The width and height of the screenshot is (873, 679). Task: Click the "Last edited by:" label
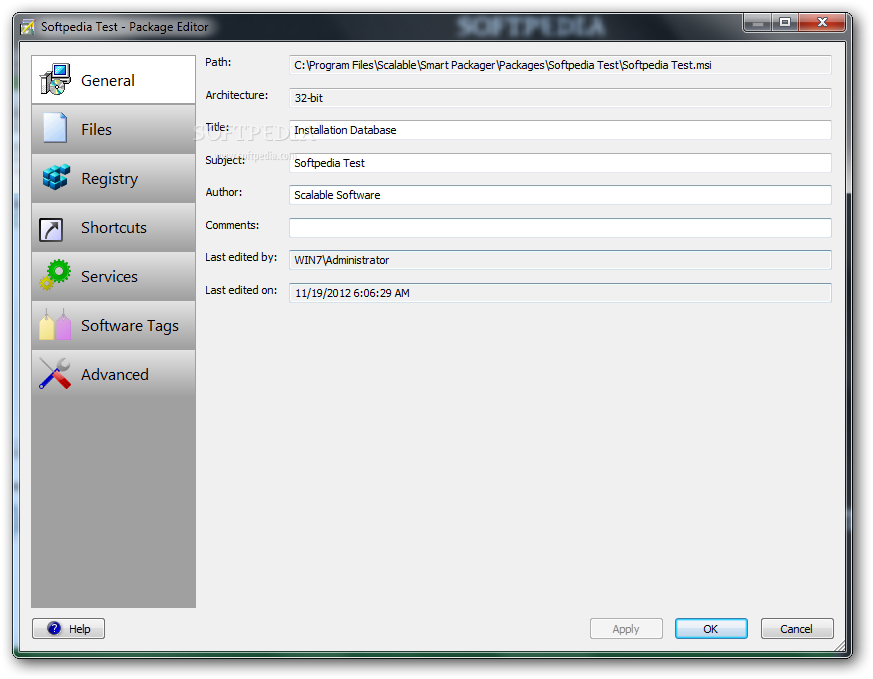241,257
